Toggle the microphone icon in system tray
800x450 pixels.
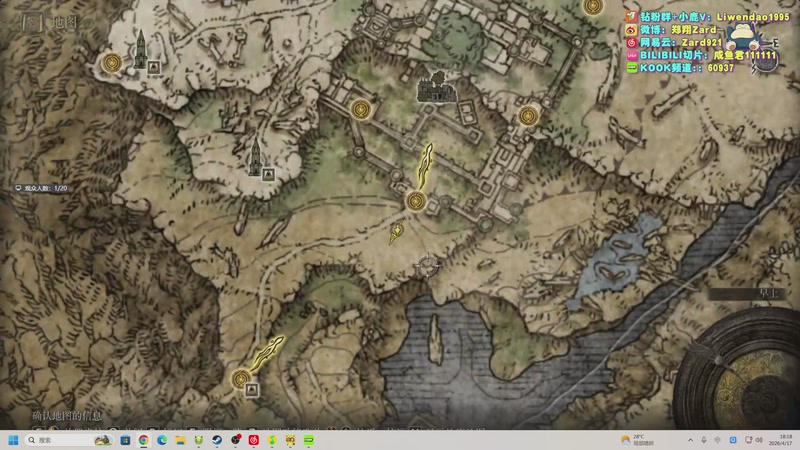[704, 440]
